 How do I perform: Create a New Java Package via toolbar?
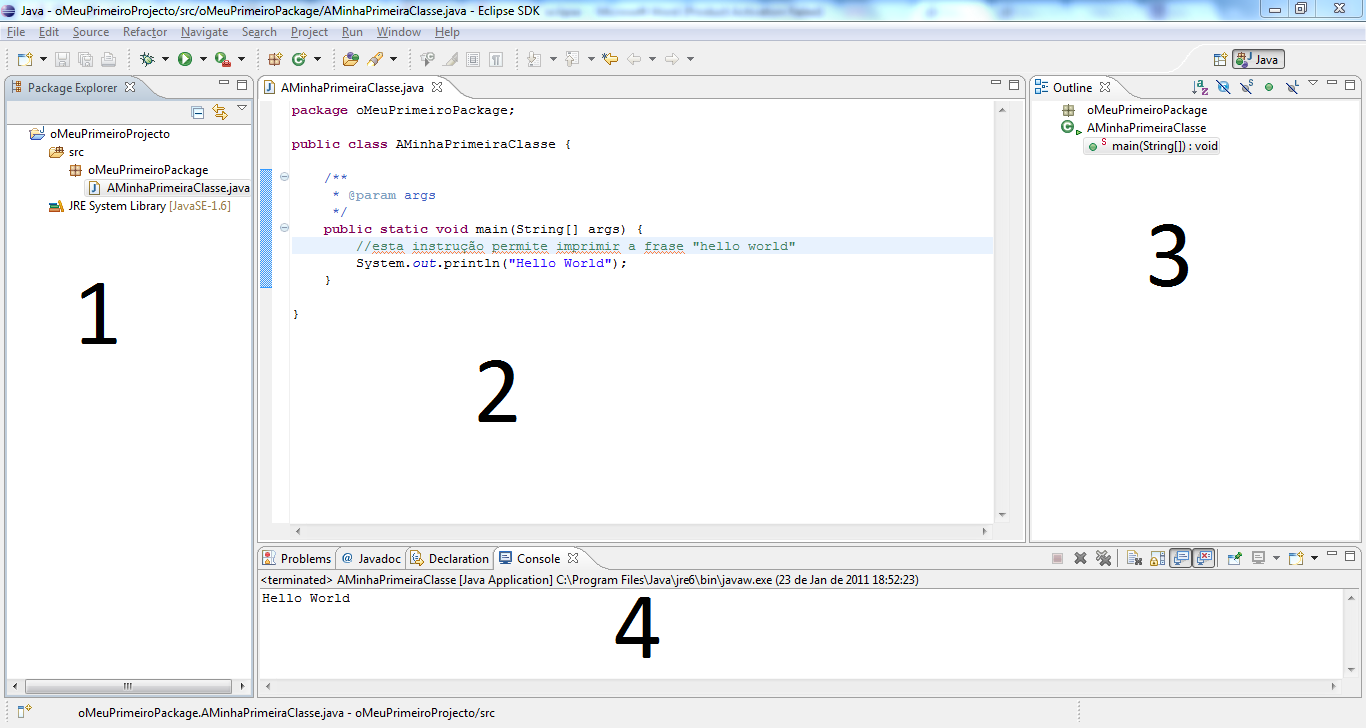pos(275,59)
